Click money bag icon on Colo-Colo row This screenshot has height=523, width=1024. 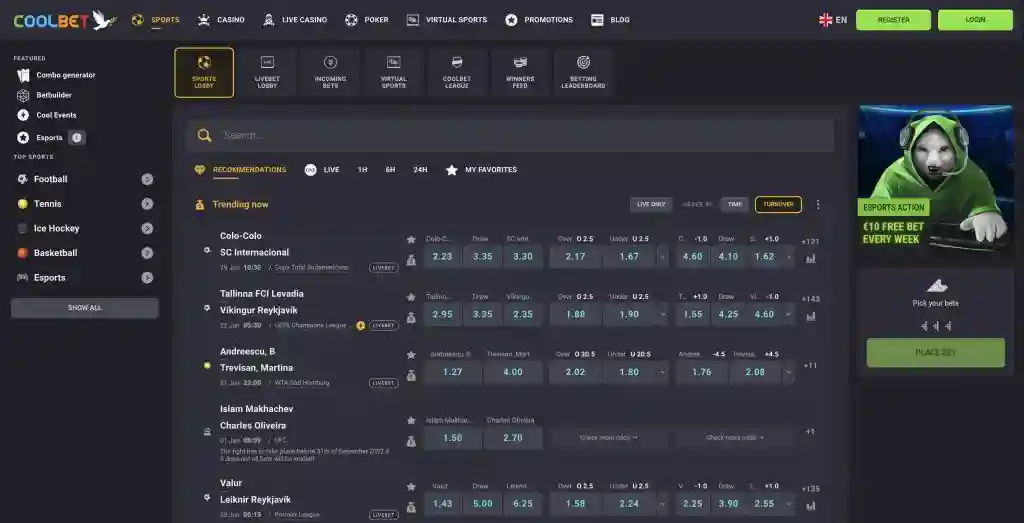click(411, 259)
